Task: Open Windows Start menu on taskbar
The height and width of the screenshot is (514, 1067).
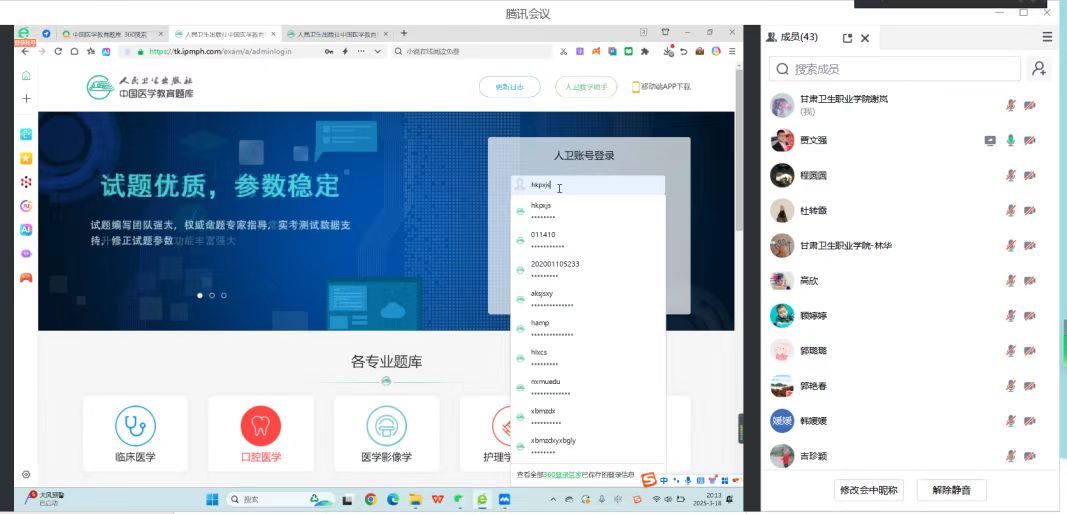Action: pos(212,499)
